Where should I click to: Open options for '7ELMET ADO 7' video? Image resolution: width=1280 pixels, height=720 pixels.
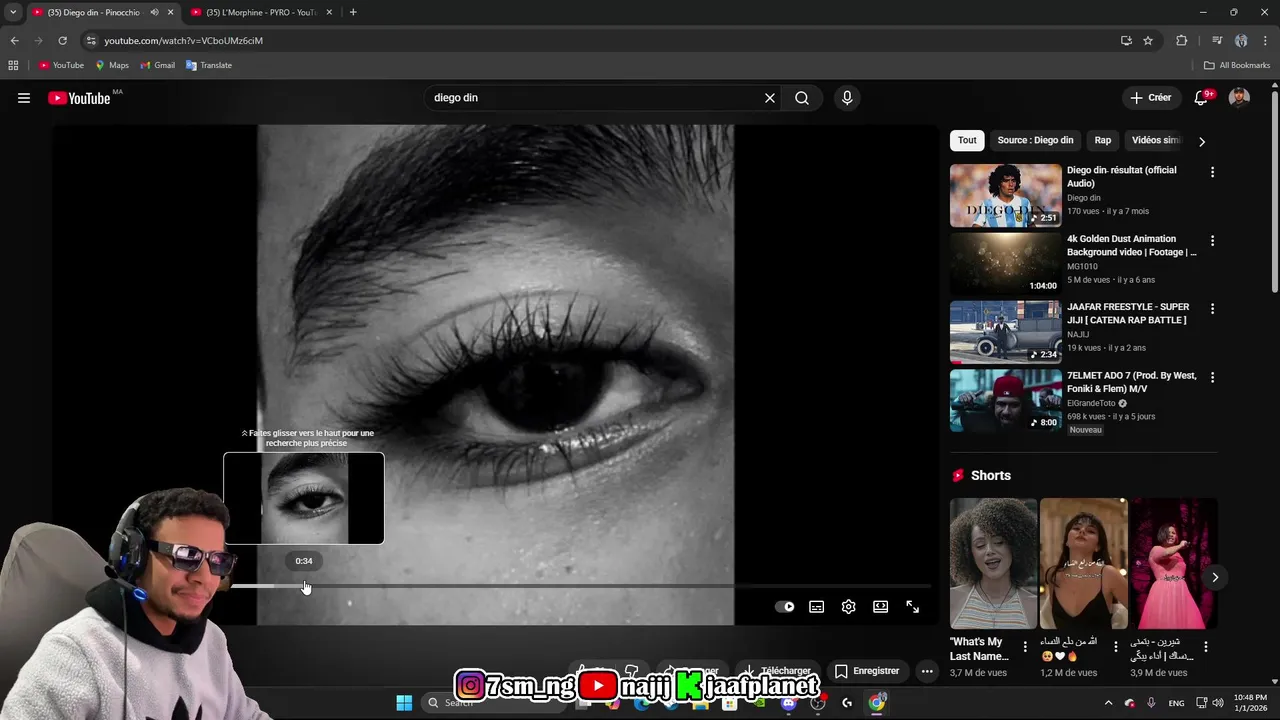point(1212,378)
